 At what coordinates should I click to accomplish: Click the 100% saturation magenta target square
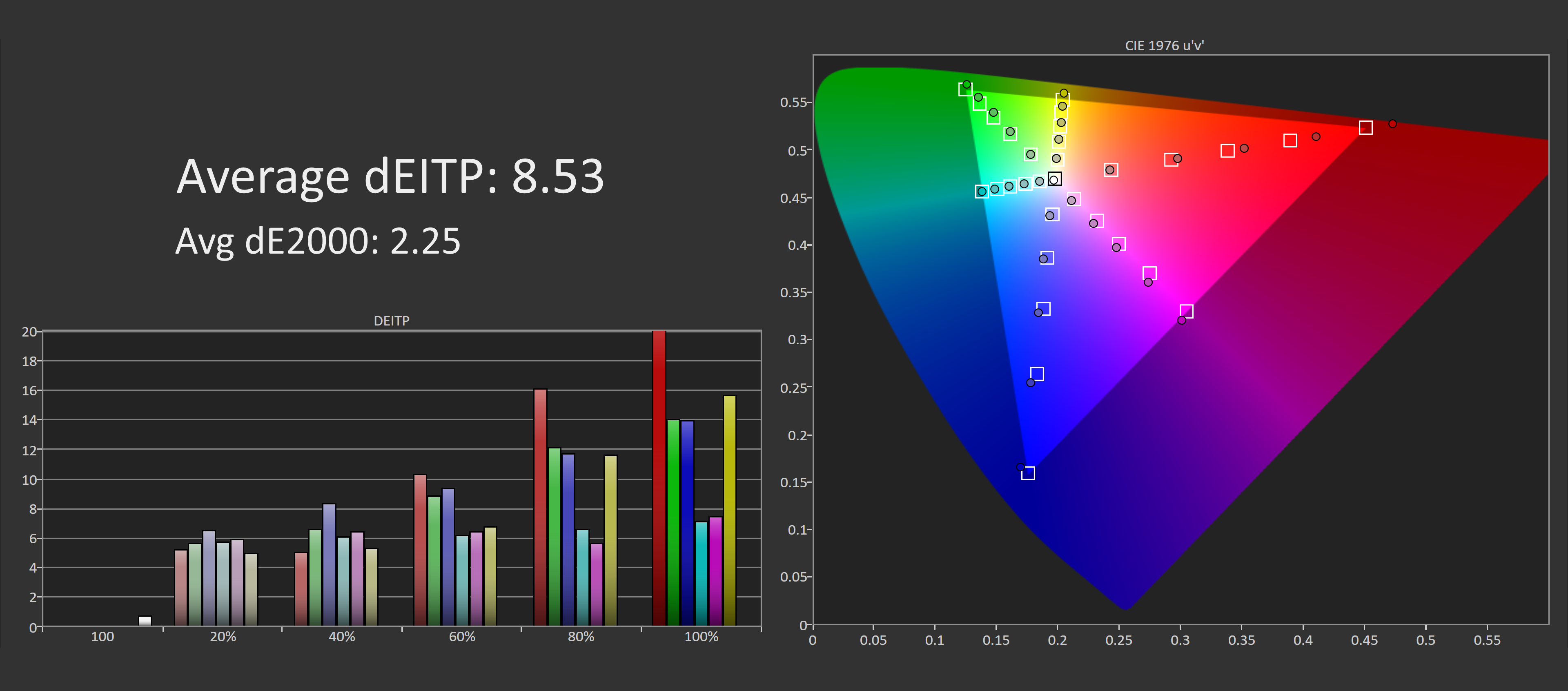(1186, 311)
